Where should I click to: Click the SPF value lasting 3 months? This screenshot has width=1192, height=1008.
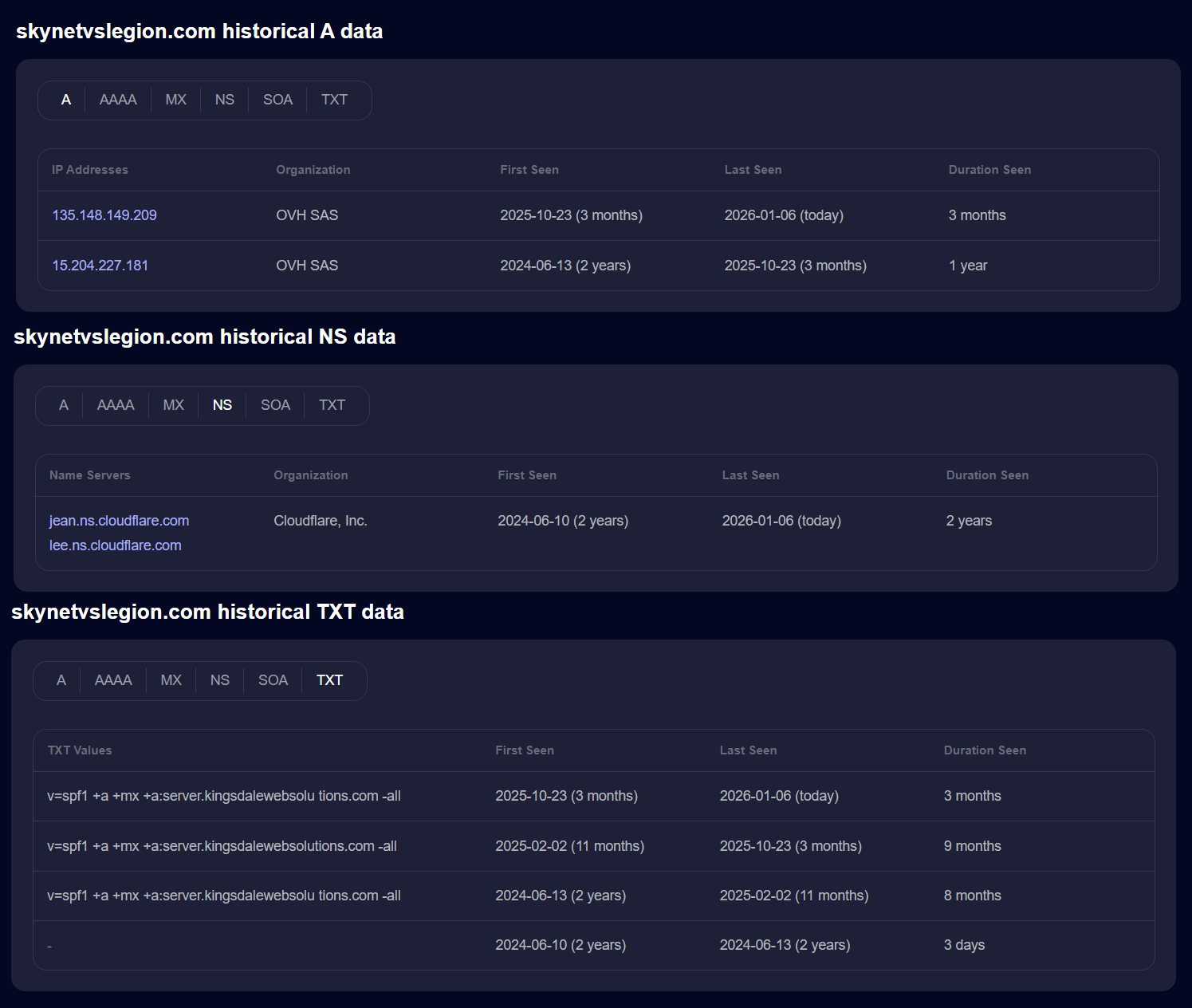224,796
